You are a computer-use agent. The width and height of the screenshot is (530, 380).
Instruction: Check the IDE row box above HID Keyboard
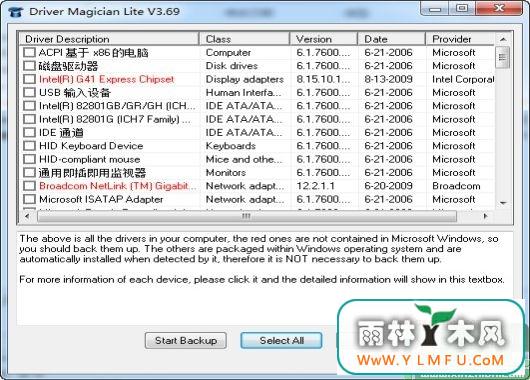pos(29,133)
